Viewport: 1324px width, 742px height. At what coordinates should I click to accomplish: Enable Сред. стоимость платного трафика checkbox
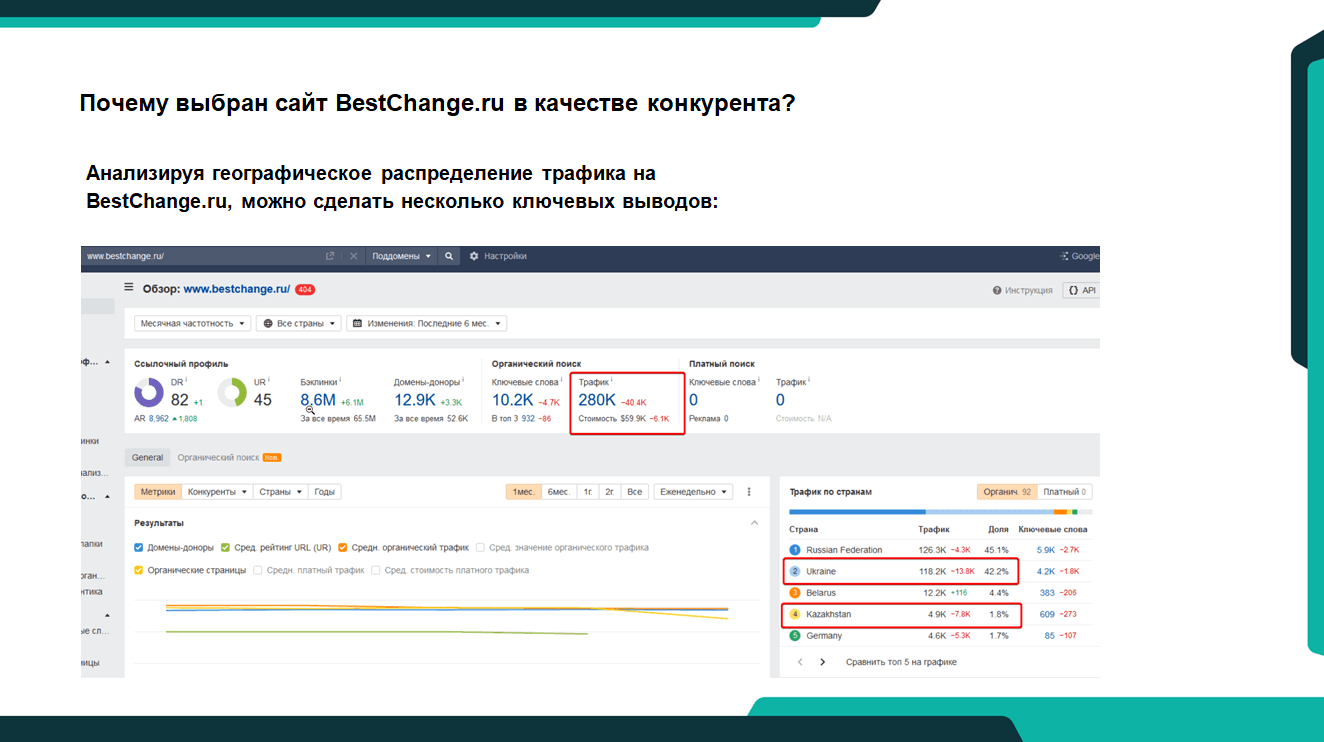pyautogui.click(x=376, y=570)
